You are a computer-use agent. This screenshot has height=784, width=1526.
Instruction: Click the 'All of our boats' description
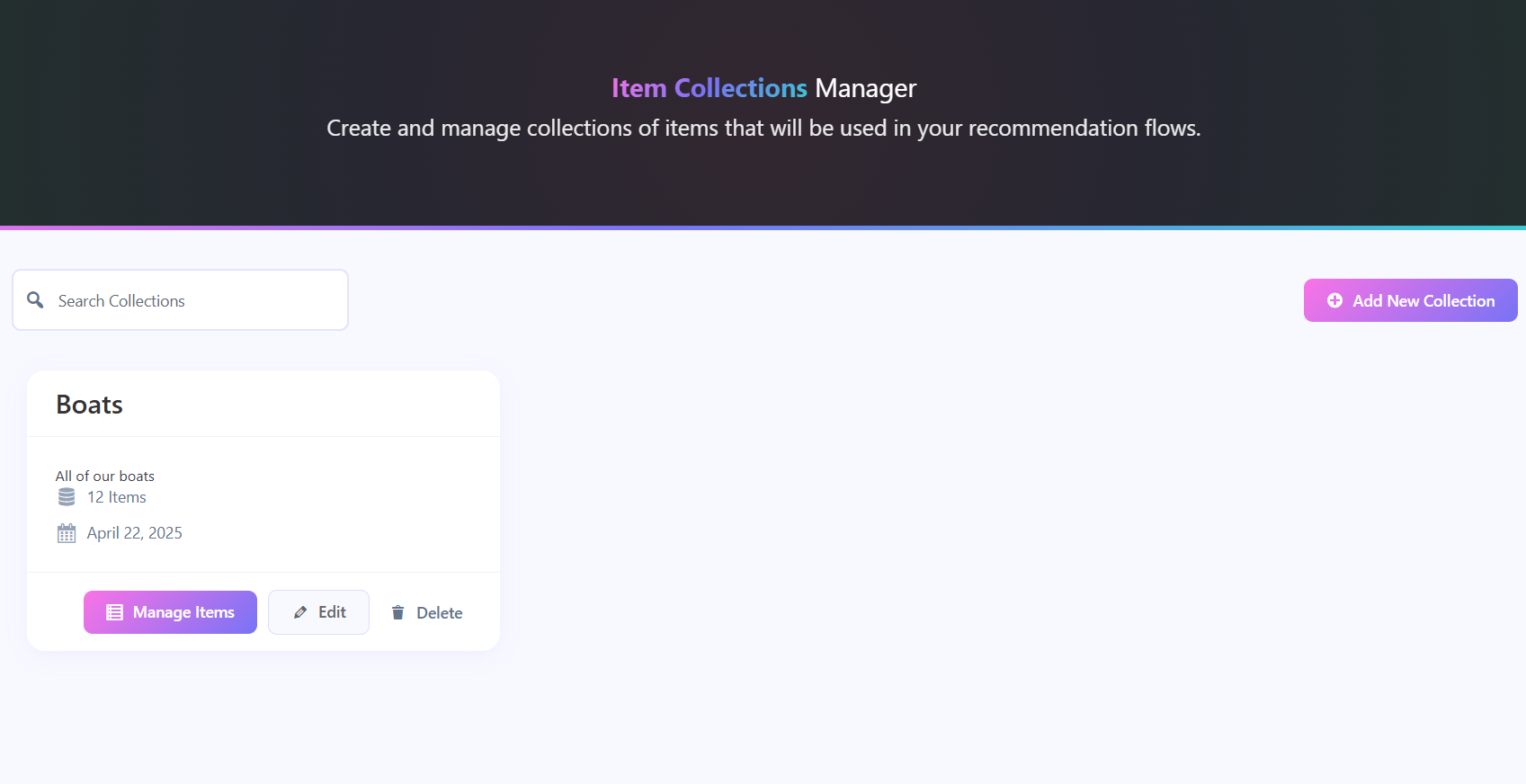105,476
